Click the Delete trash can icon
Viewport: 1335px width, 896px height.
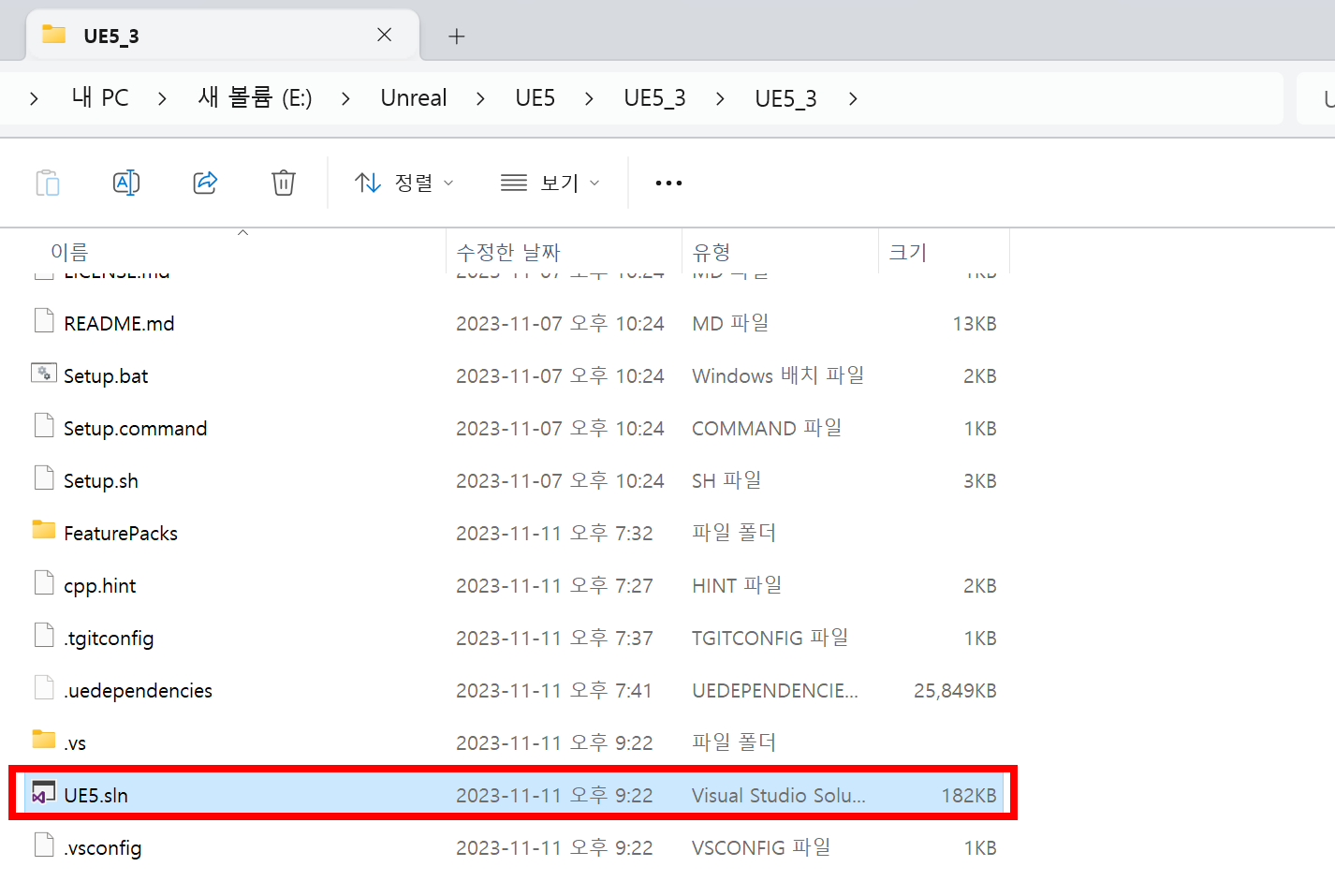284,183
